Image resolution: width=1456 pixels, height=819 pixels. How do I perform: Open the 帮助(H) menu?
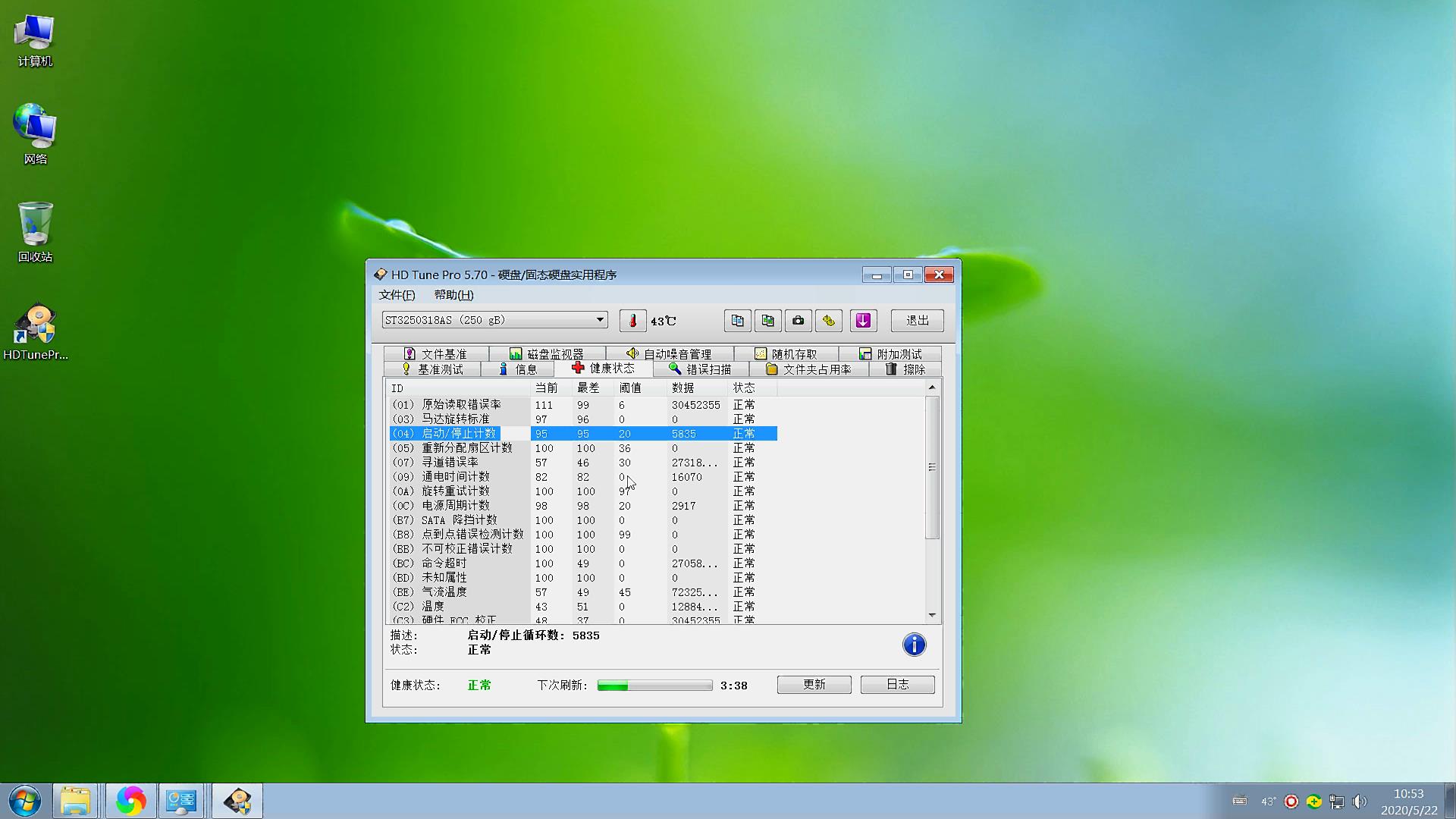tap(453, 295)
